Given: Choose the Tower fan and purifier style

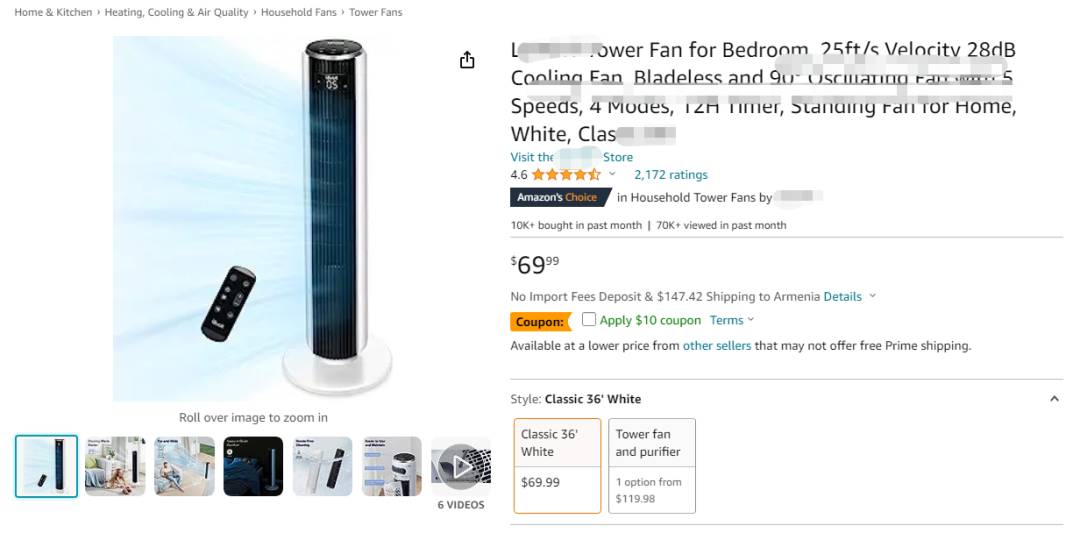Looking at the screenshot, I should (651, 465).
